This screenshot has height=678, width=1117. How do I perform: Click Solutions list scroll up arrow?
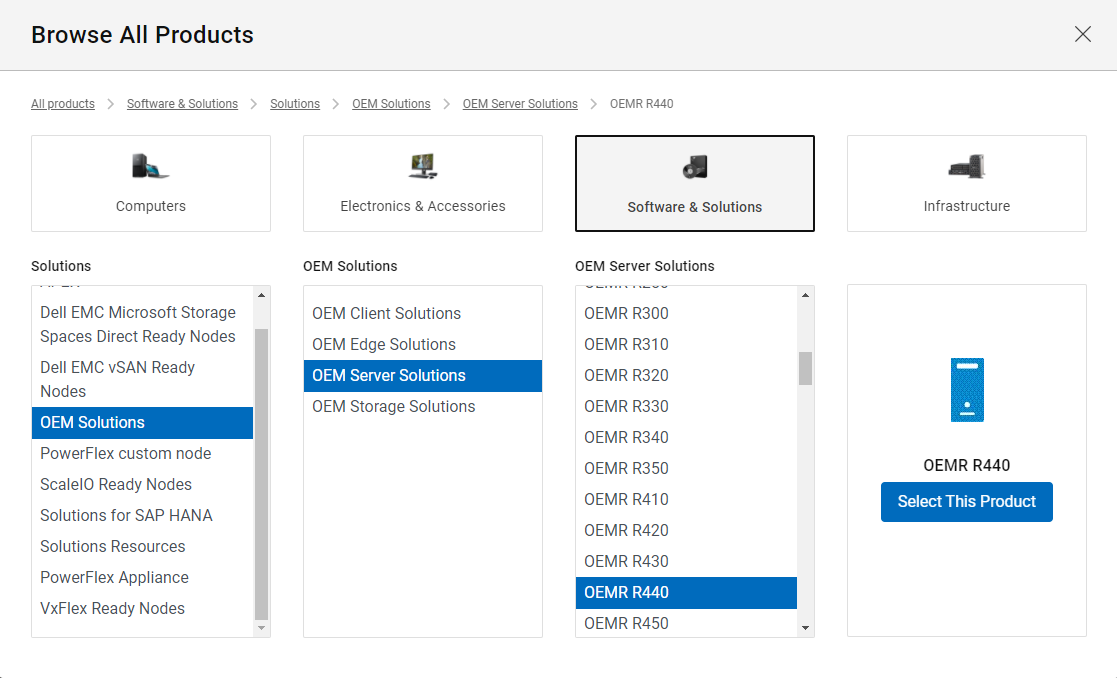[x=261, y=295]
